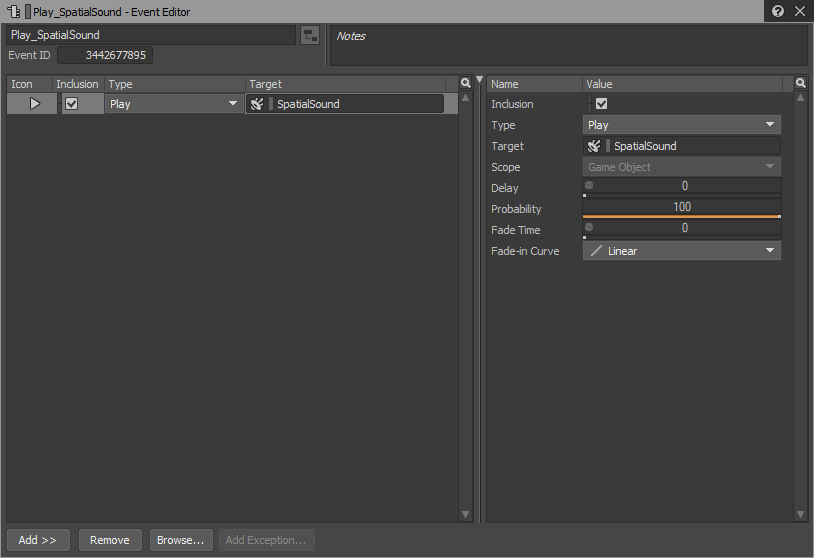Toggle the Inclusion checkbox in the action row

click(71, 104)
